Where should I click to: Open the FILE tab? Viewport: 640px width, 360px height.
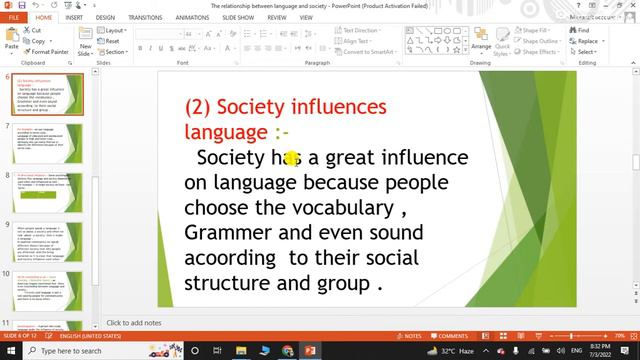tap(13, 18)
